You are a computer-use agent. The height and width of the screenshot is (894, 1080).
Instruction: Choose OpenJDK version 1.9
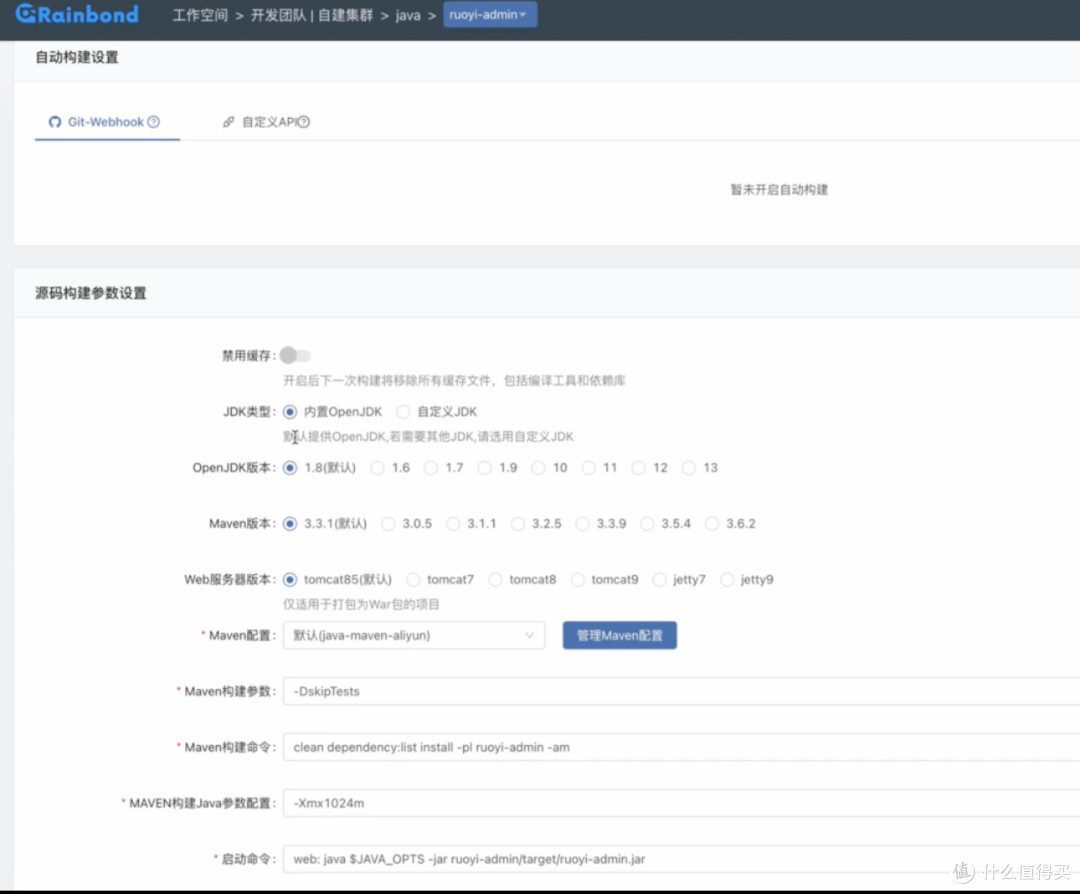[x=484, y=468]
